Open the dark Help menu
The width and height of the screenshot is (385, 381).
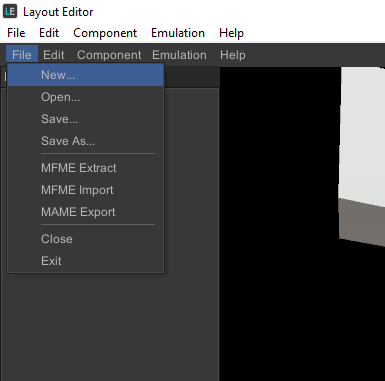click(233, 55)
